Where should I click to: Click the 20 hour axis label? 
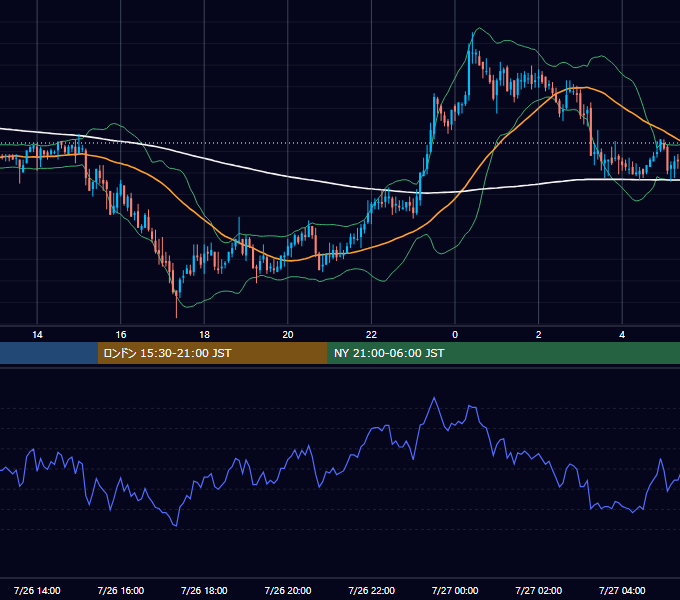[288, 335]
